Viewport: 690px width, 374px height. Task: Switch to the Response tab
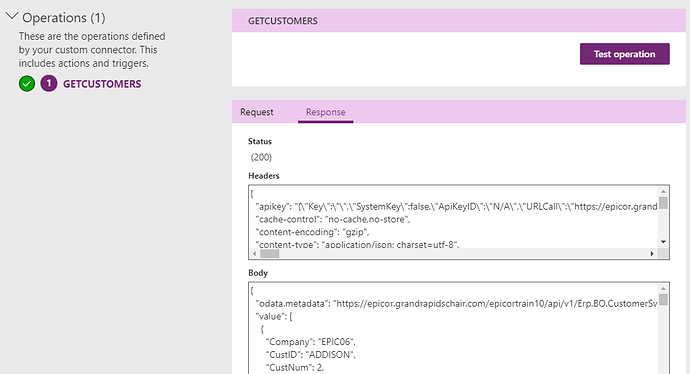(326, 112)
